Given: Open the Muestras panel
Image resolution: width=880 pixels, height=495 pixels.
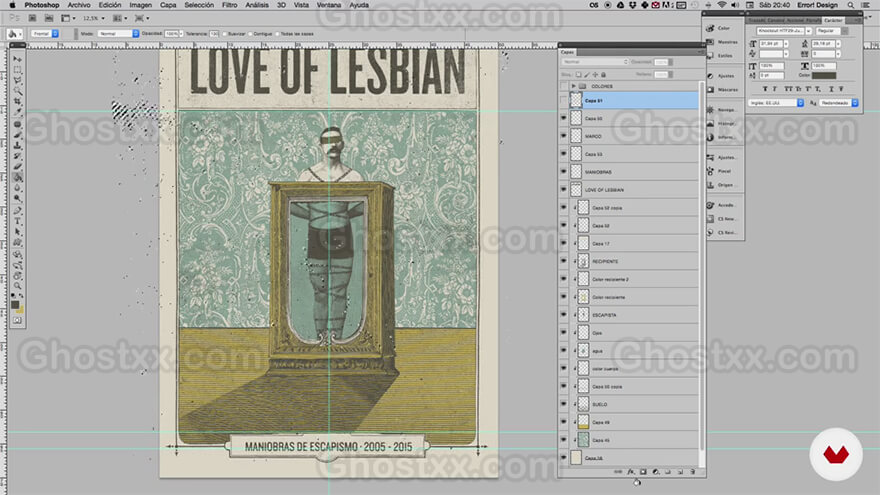Looking at the screenshot, I should (x=723, y=42).
